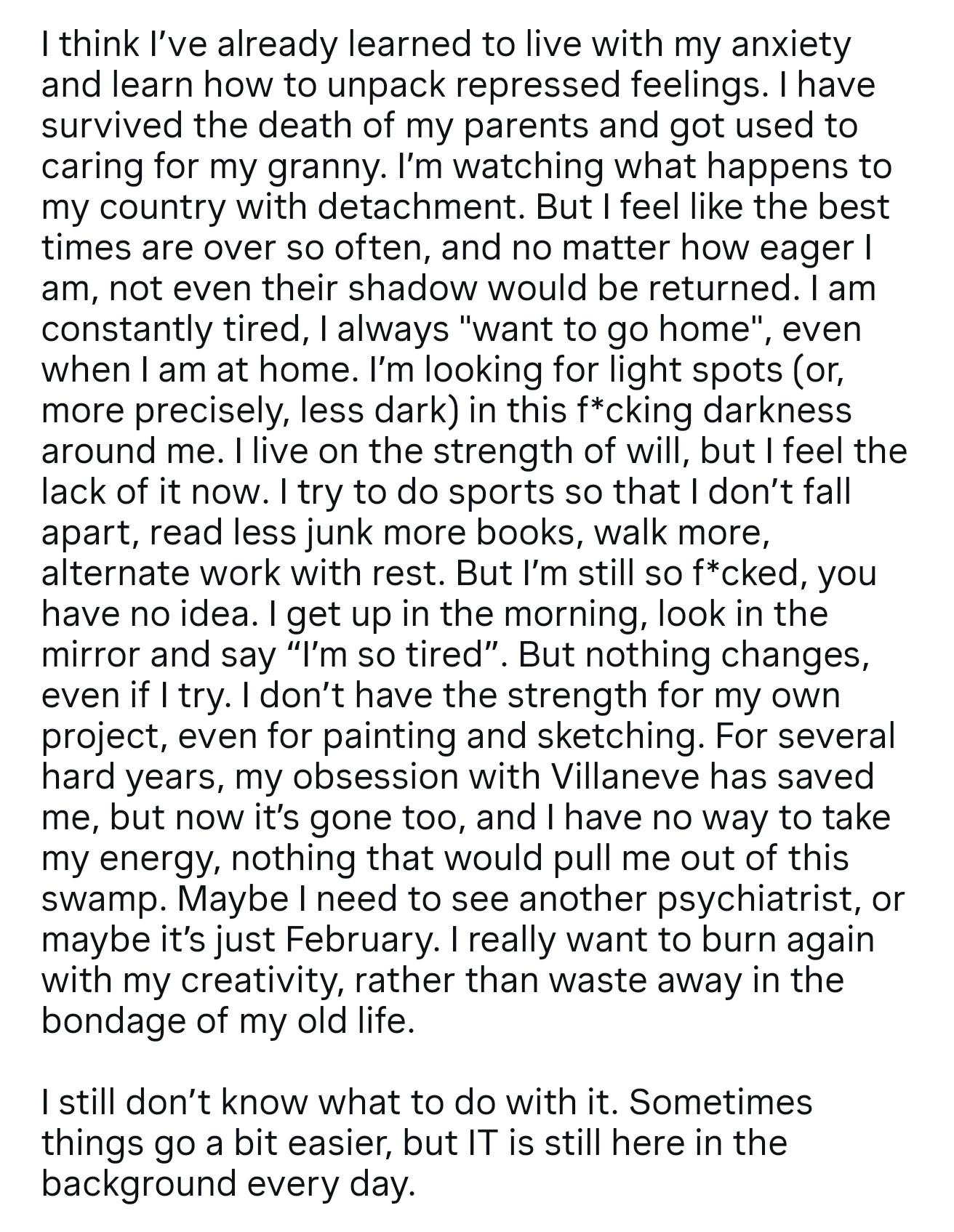Click the word "background" in final line
Image resolution: width=954 pixels, height=1232 pixels.
tap(140, 1184)
